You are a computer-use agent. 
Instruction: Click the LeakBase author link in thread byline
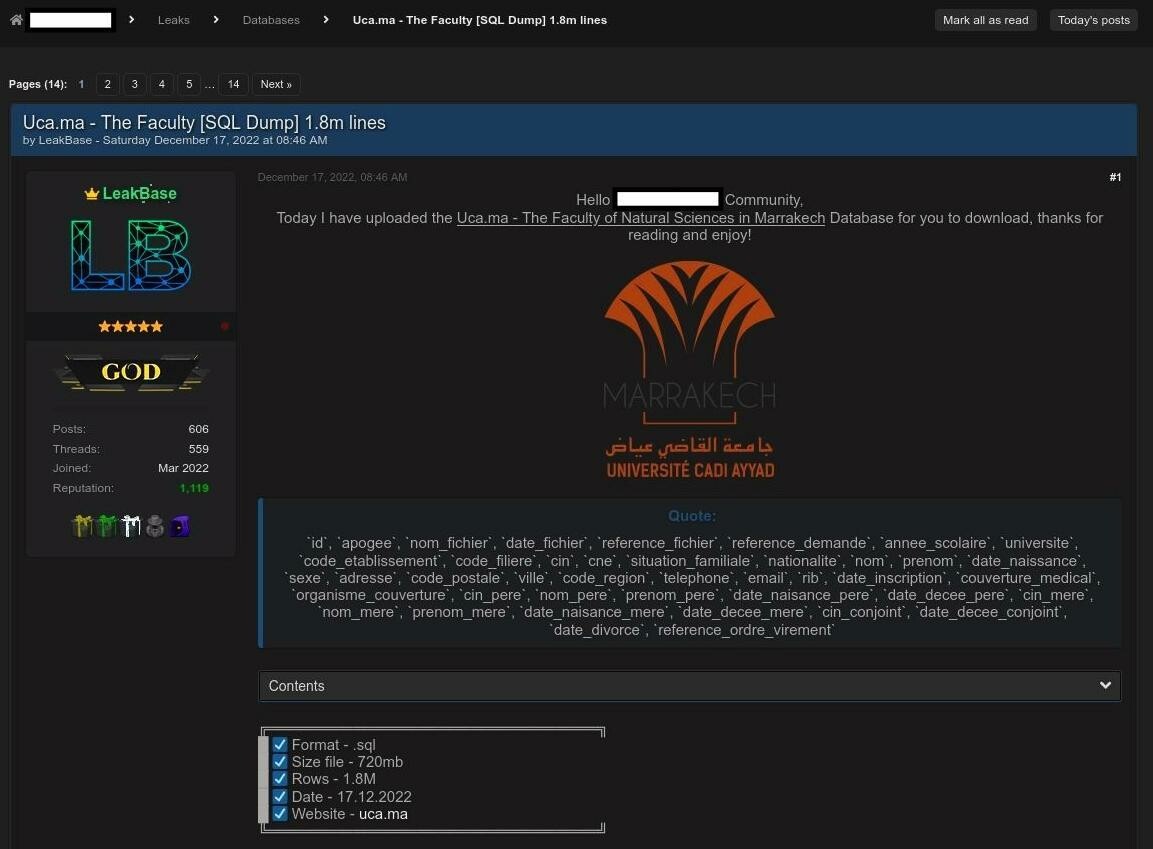point(65,140)
